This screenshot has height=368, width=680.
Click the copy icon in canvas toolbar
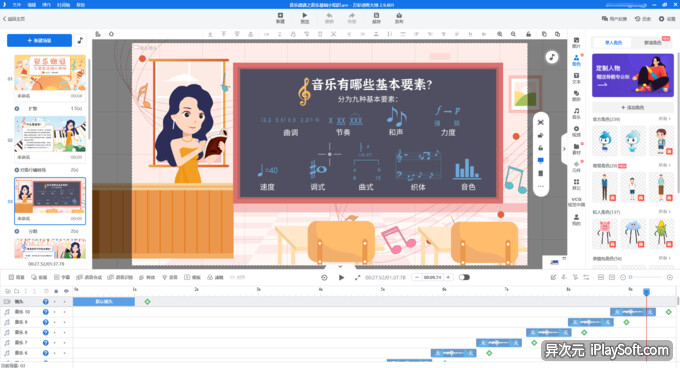(x=544, y=34)
